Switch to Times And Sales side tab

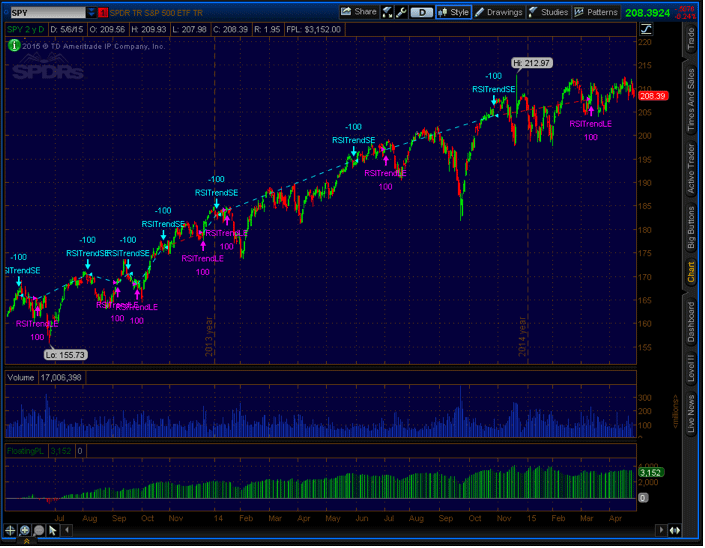691,100
